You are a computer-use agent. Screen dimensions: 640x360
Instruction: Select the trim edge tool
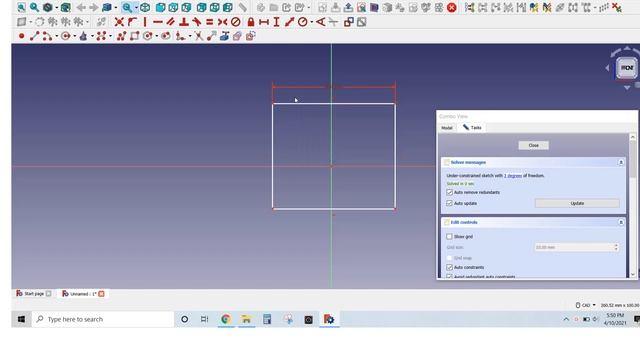coord(198,36)
